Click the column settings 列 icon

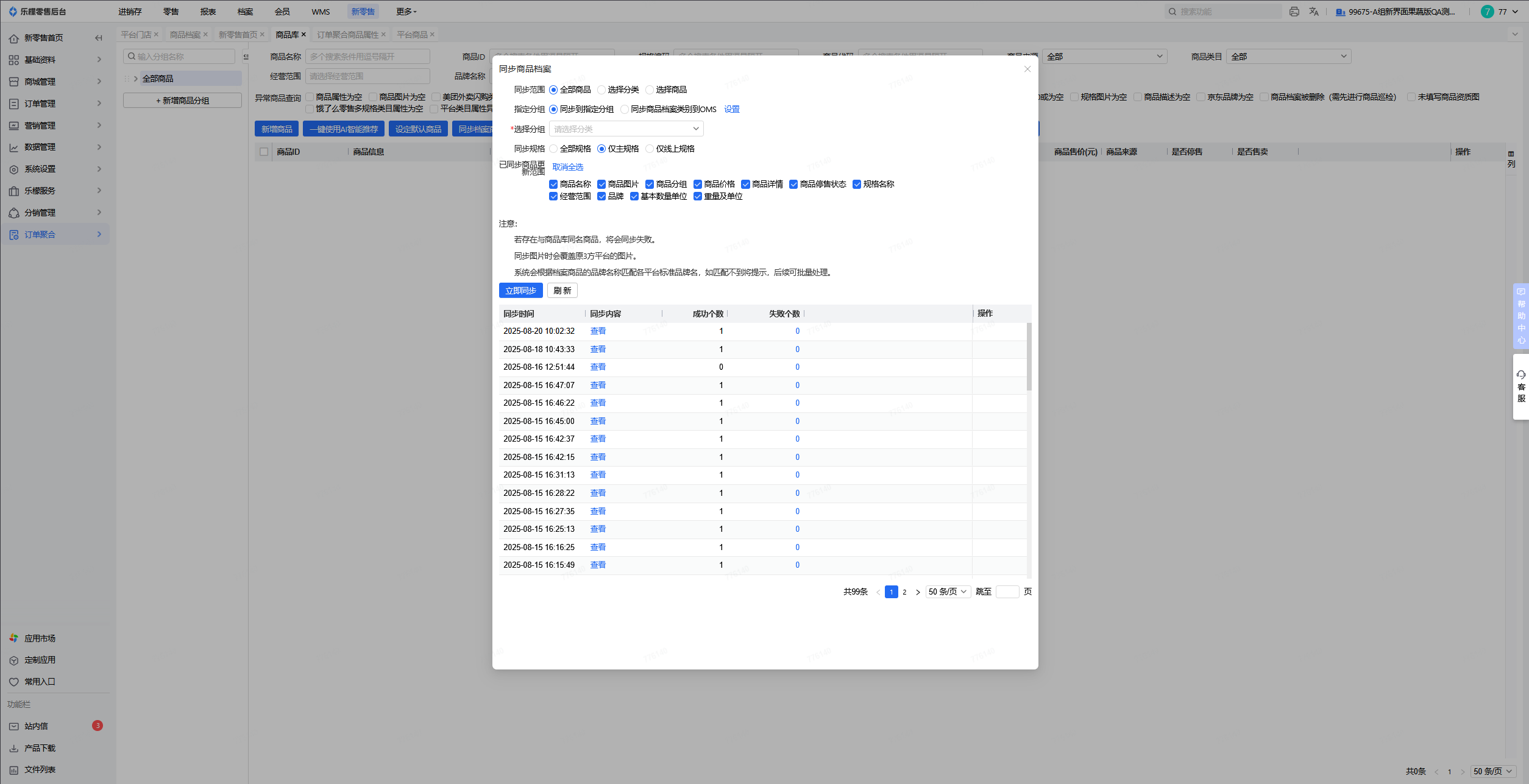coord(1511,159)
